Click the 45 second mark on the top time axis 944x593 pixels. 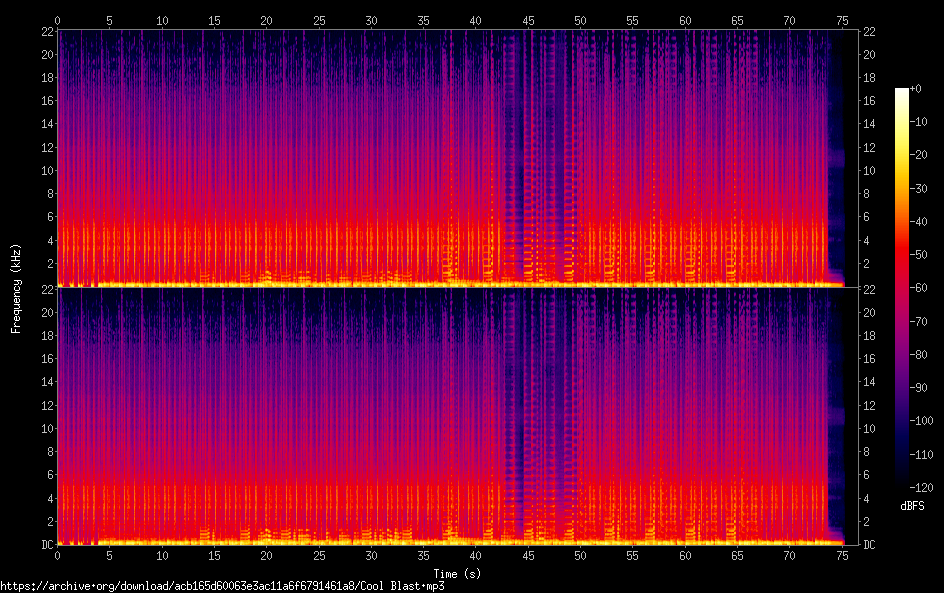point(528,21)
